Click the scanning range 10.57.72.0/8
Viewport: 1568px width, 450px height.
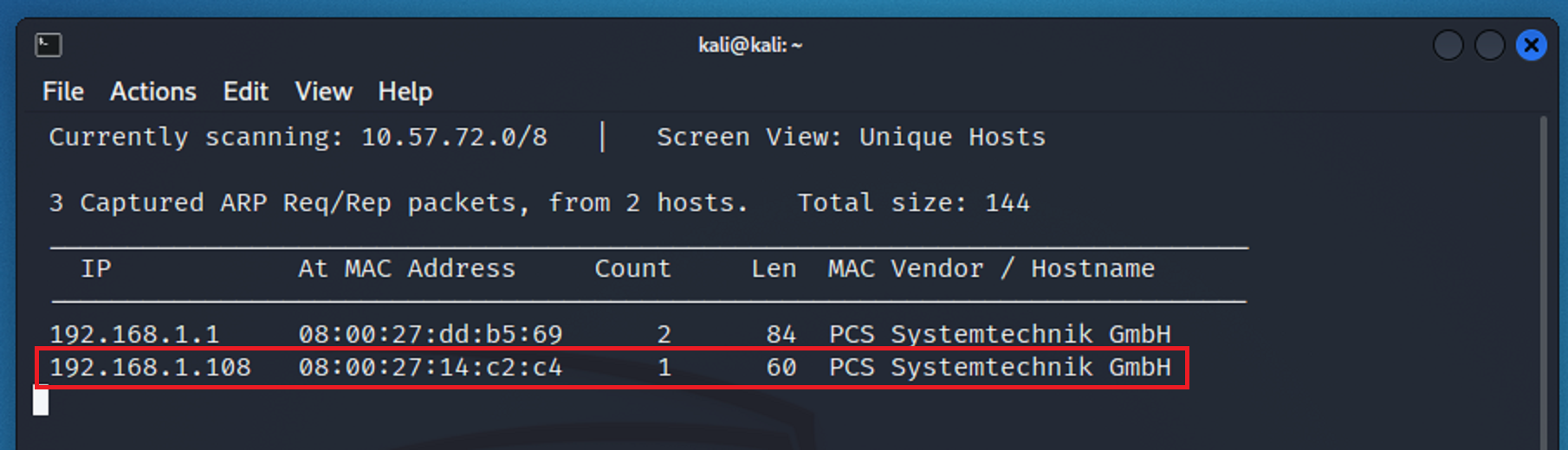[x=454, y=138]
